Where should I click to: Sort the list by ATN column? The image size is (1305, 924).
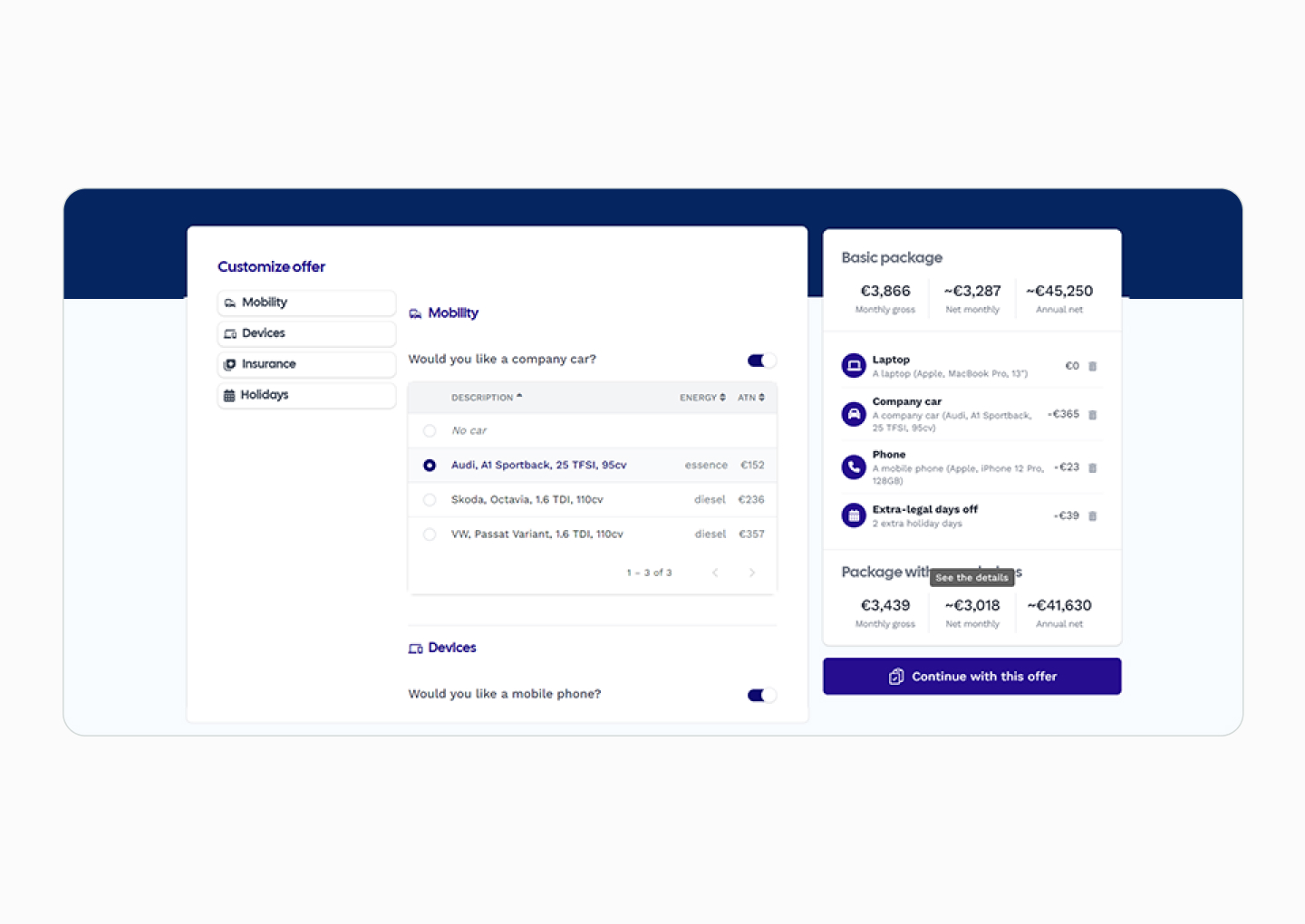click(750, 398)
